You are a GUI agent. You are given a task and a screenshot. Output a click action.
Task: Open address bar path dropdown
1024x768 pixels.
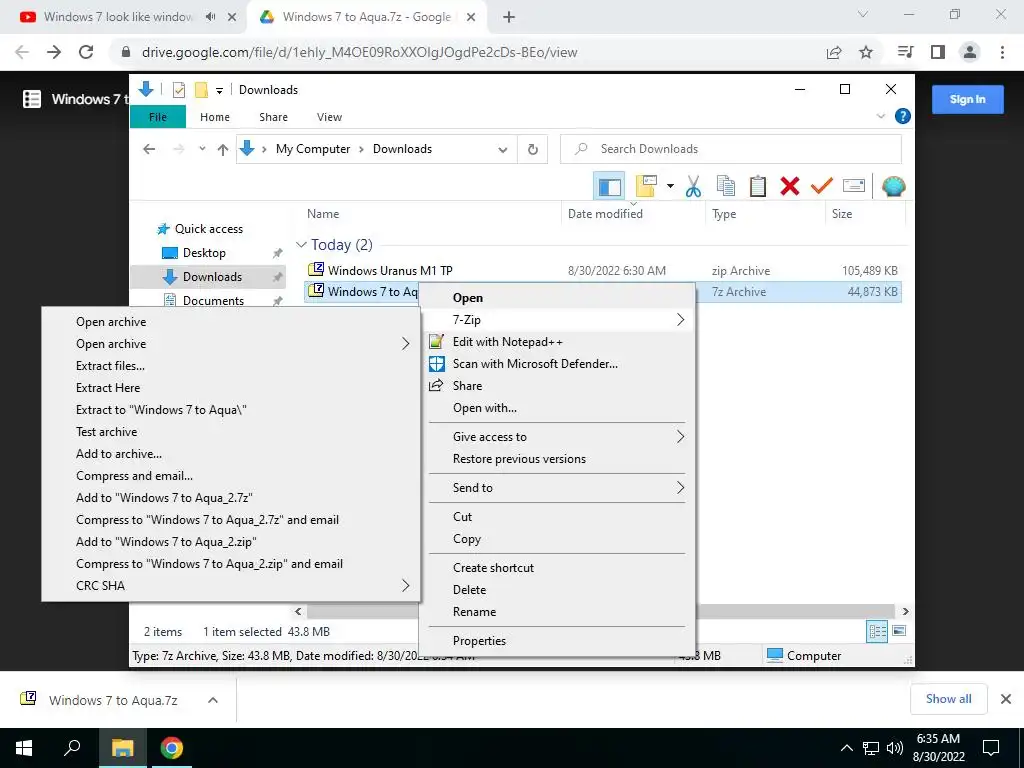[x=503, y=150]
